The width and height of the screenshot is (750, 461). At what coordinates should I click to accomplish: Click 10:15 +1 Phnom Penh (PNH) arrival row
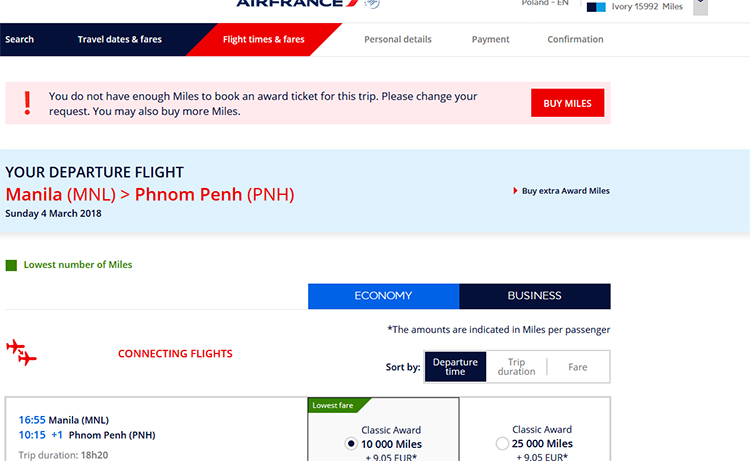point(87,435)
